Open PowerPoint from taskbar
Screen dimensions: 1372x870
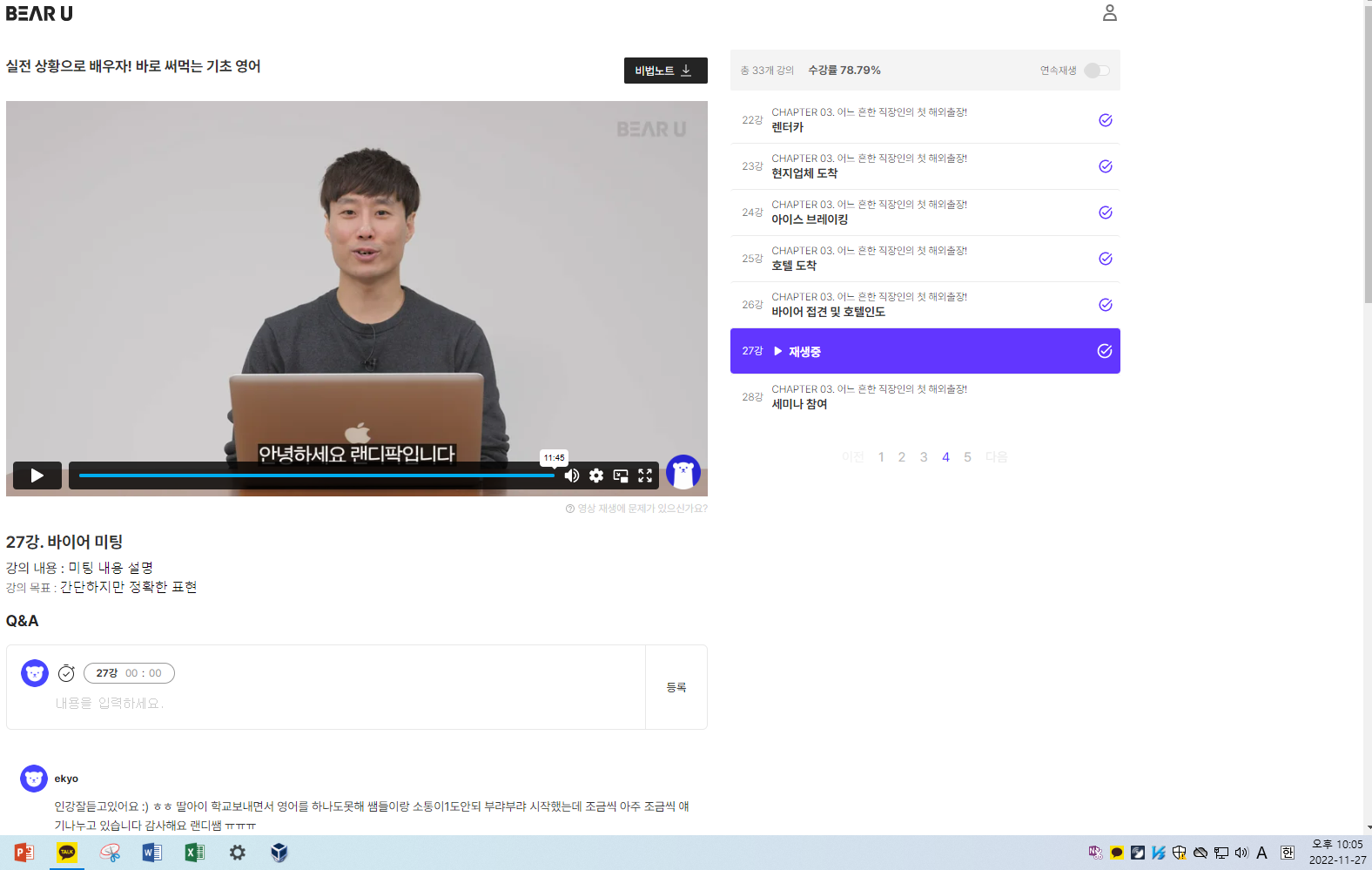(24, 853)
